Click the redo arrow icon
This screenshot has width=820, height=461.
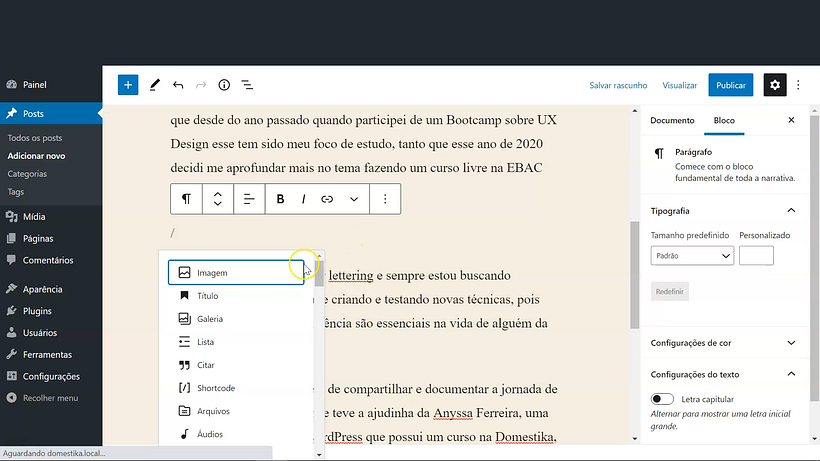[x=201, y=85]
